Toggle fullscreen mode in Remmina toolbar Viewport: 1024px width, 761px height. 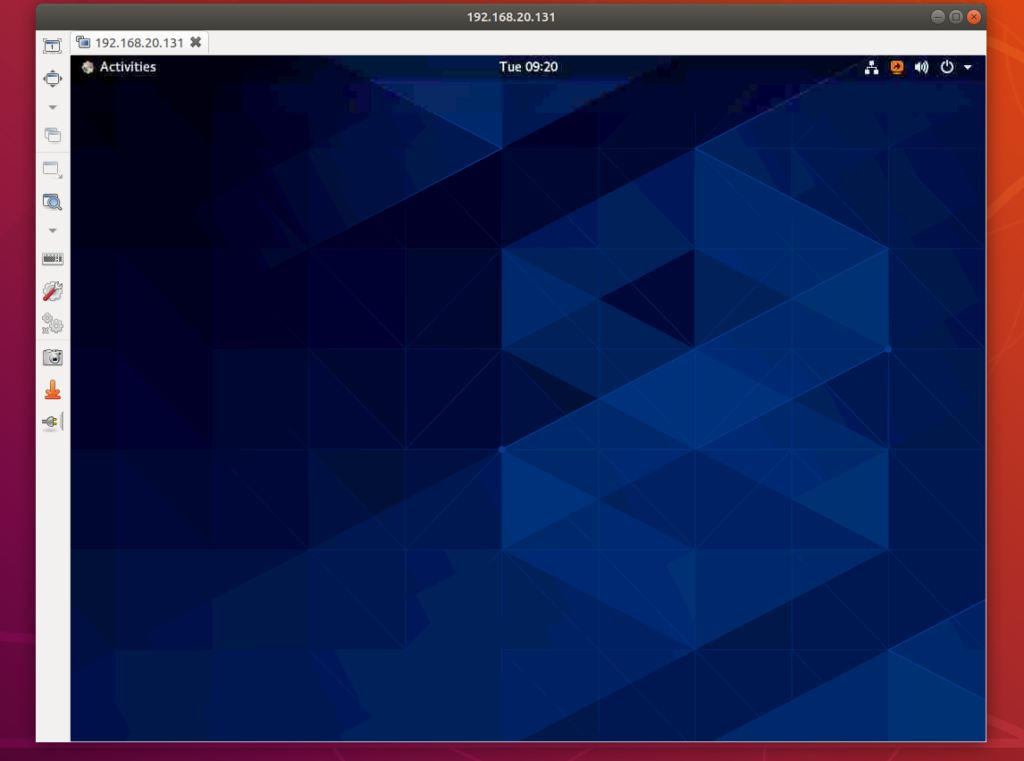point(52,78)
